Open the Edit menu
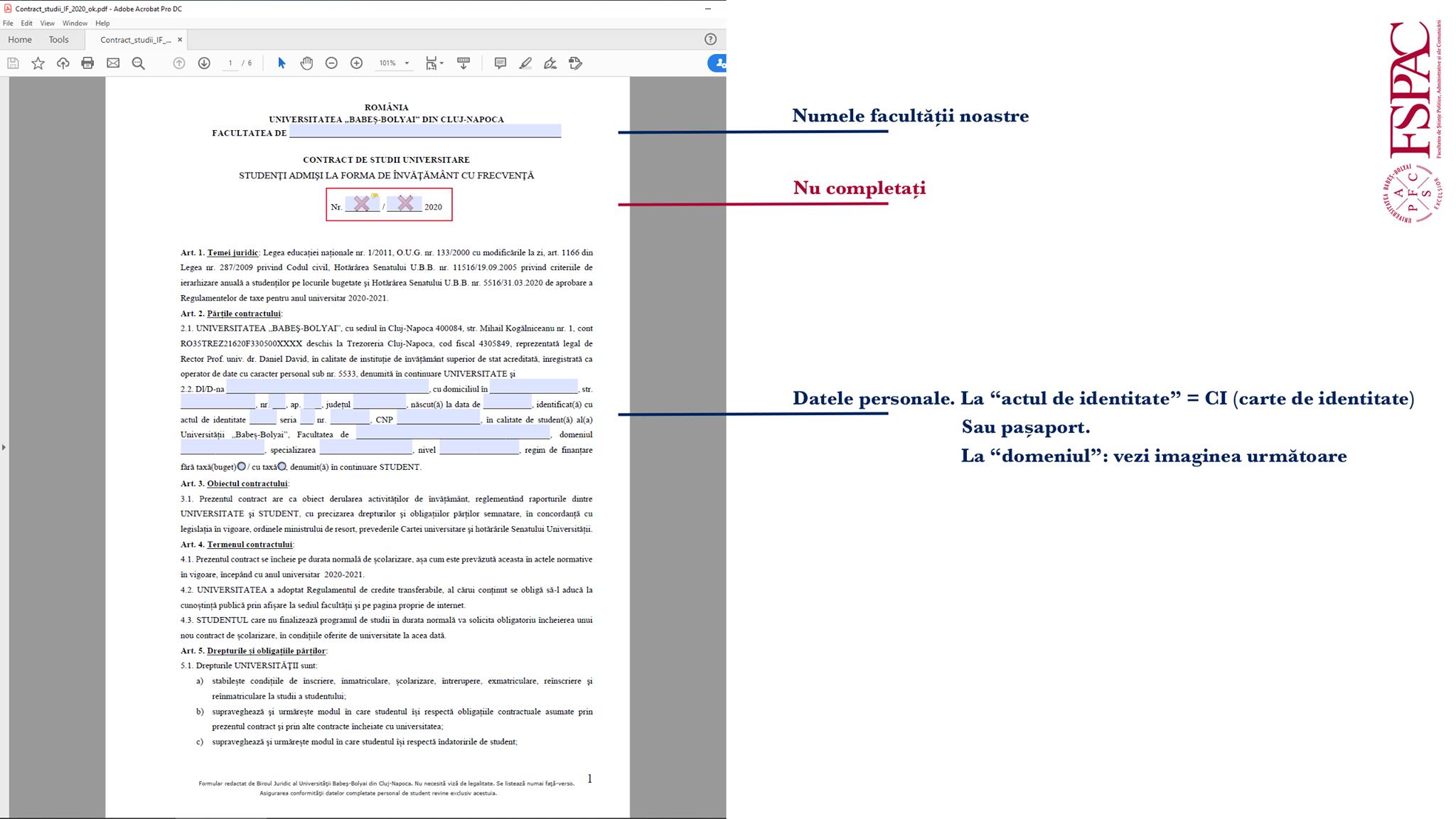The image size is (1456, 819). point(26,23)
